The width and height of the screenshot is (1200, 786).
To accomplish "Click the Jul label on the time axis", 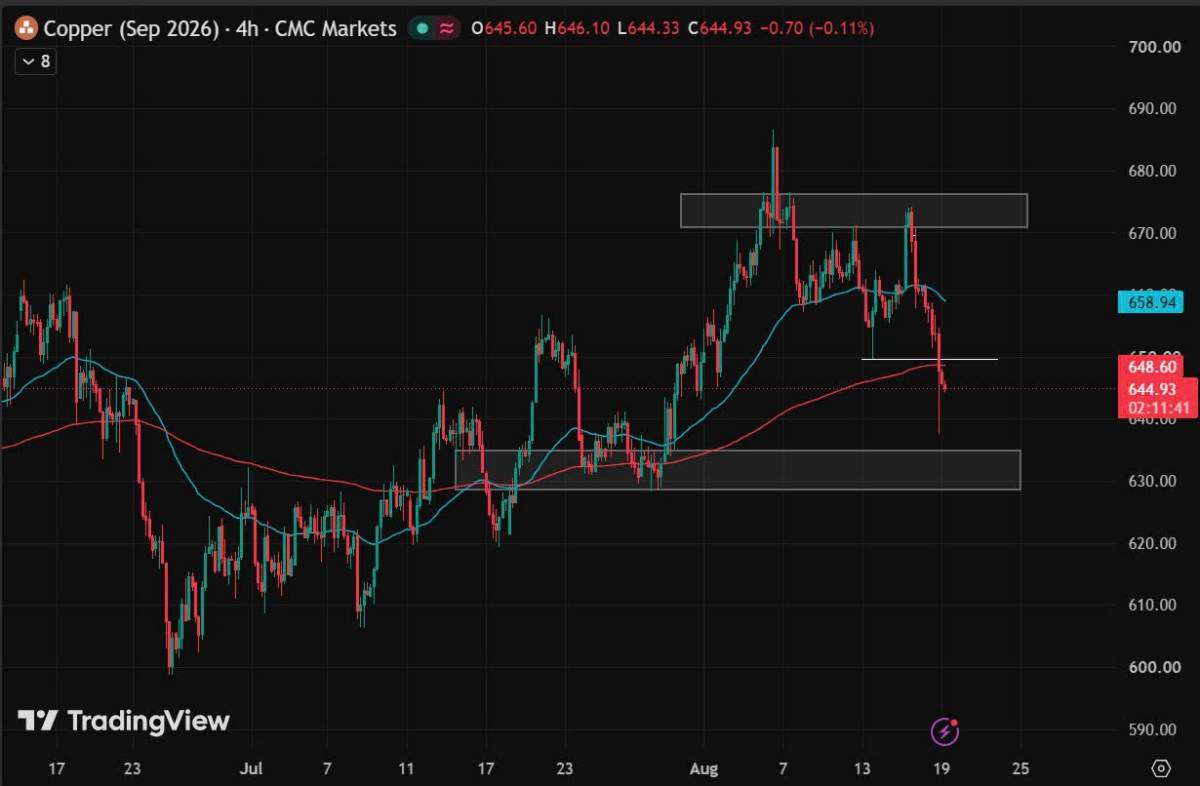I will pos(251,768).
